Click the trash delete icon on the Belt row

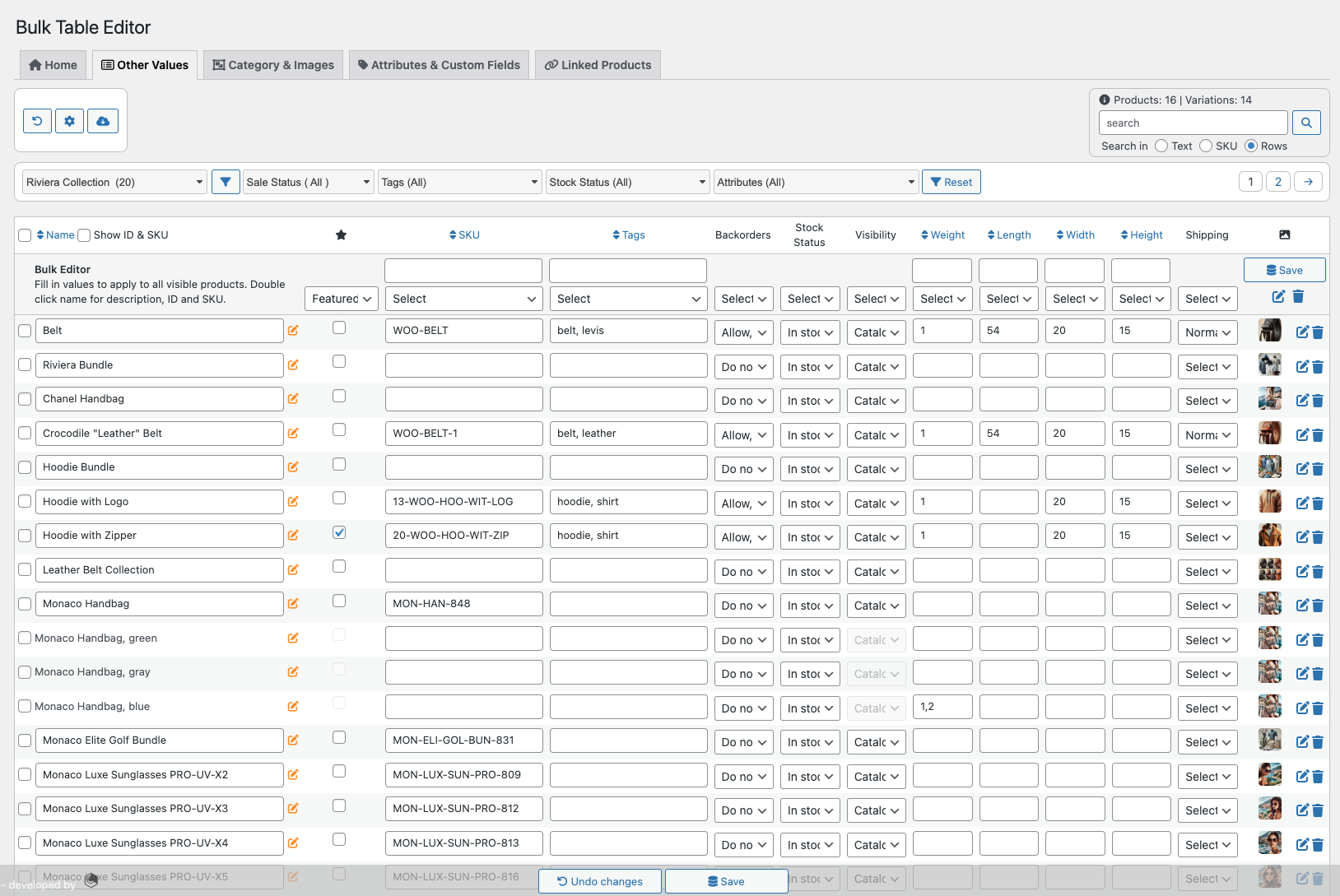pyautogui.click(x=1318, y=332)
